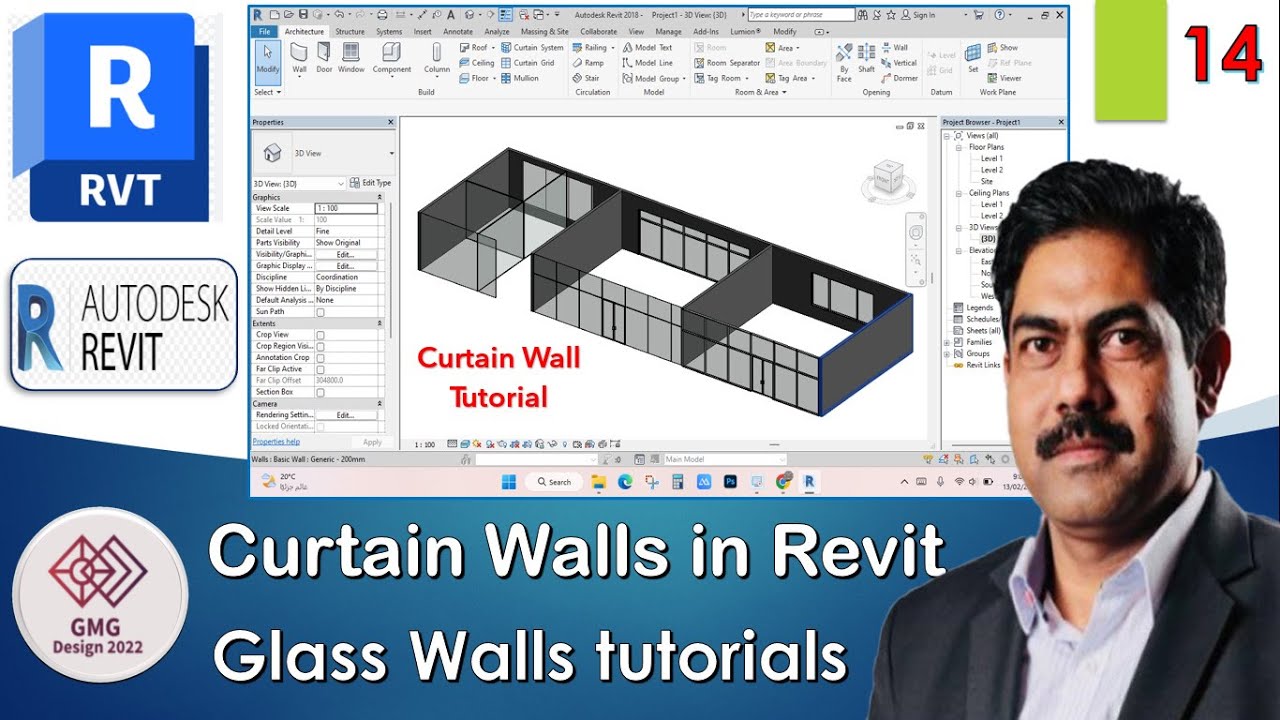Toggle the Crop Region Visible checkbox

pos(320,346)
